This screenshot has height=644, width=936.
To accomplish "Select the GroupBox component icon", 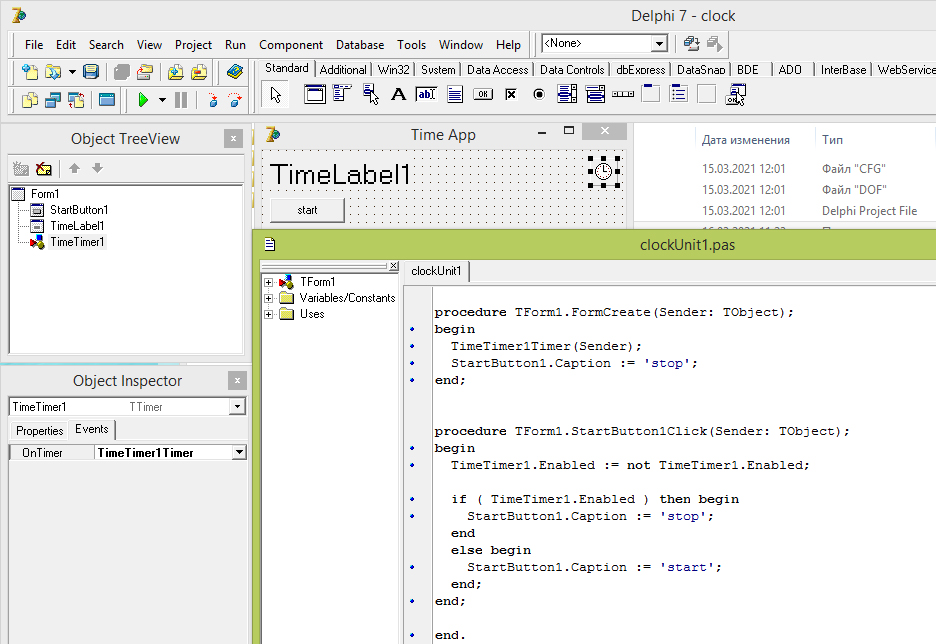I will click(x=651, y=94).
